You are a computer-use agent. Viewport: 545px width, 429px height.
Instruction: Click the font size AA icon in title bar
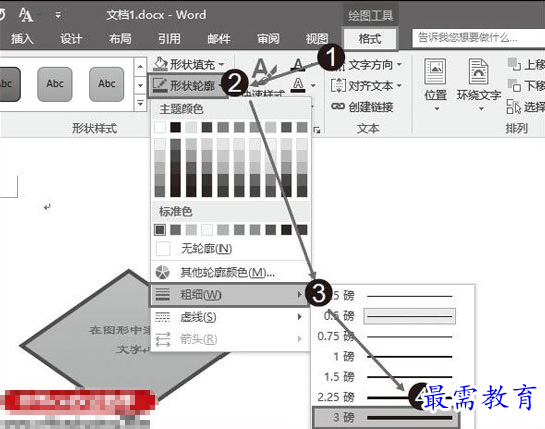coord(26,15)
